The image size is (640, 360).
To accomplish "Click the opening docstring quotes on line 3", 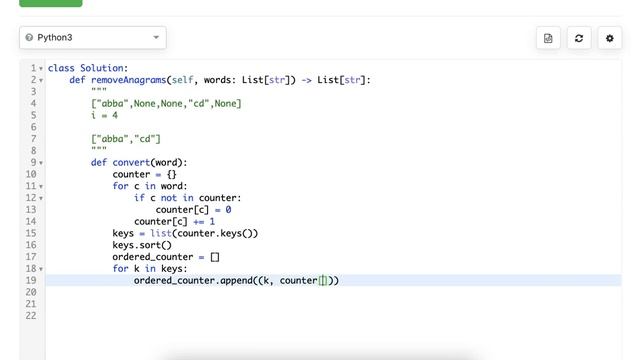I will 99,90.
